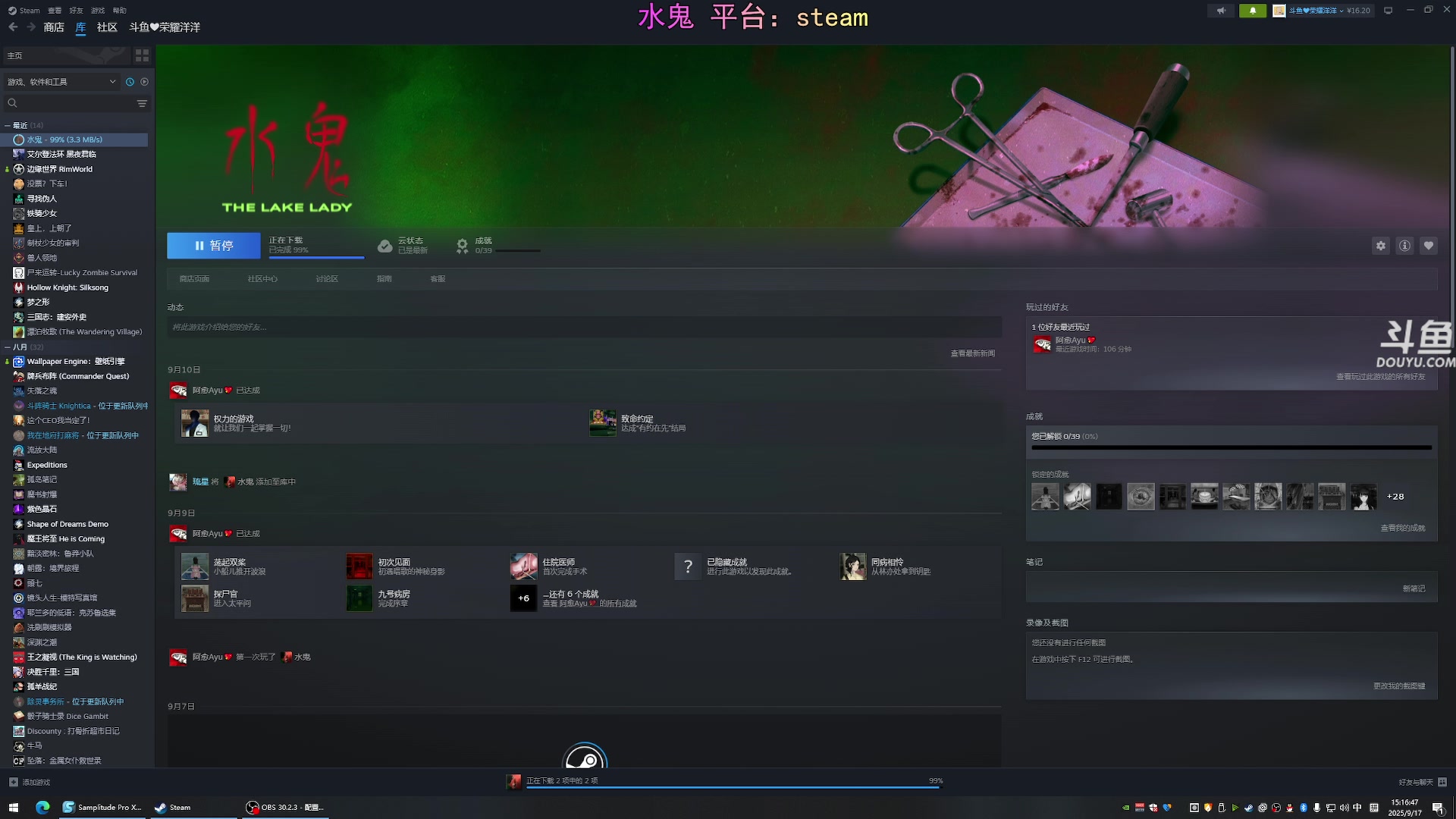
Task: Click the activity post input field
Action: pyautogui.click(x=584, y=327)
